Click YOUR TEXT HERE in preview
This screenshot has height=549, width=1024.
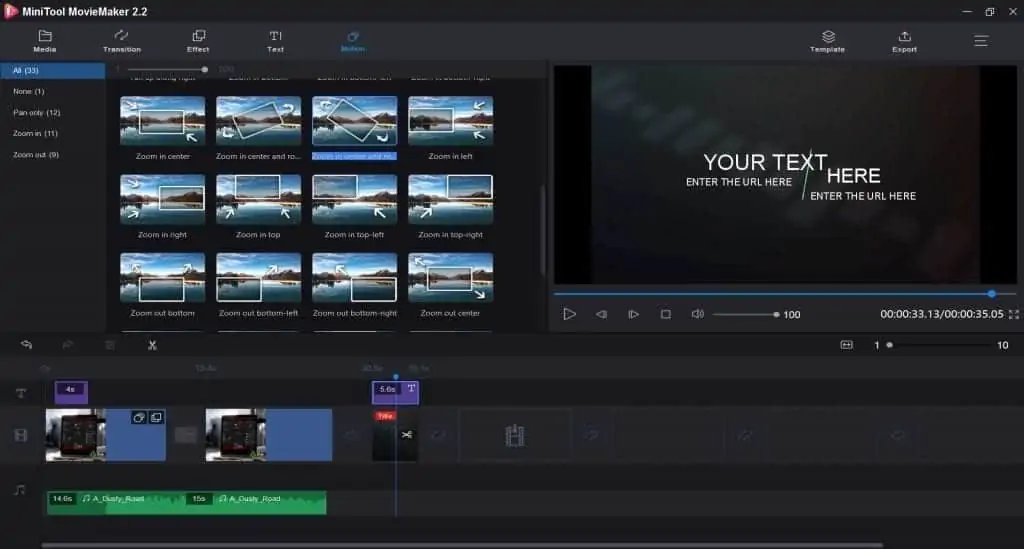792,168
